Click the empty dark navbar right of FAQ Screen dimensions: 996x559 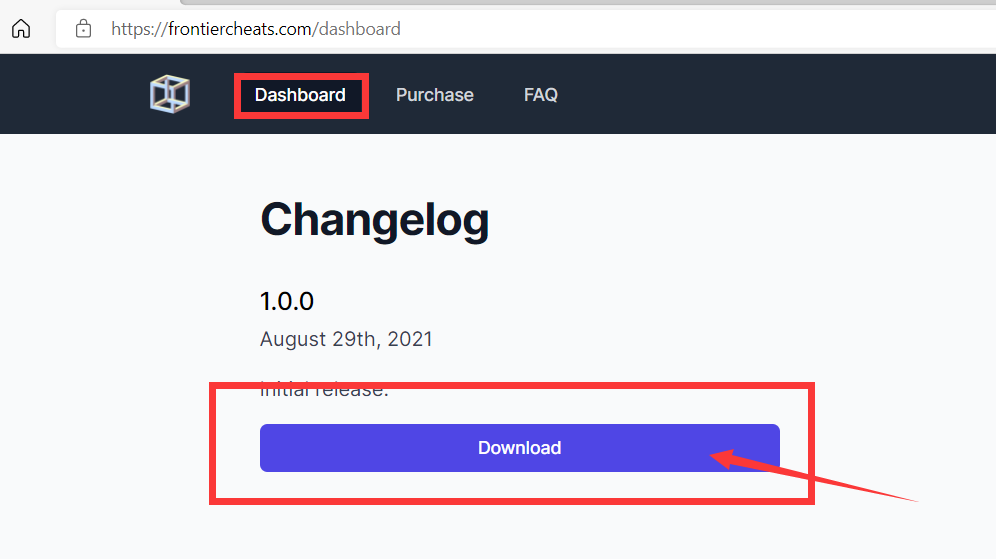[775, 94]
